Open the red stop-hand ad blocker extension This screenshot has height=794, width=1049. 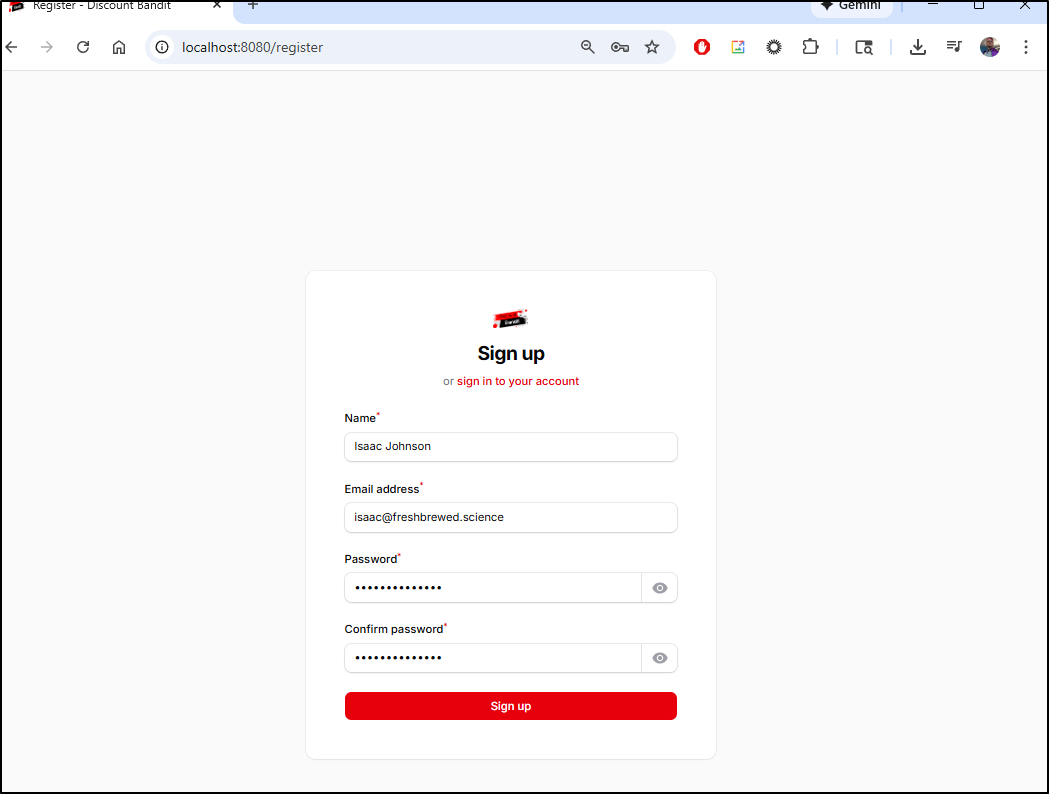point(702,47)
